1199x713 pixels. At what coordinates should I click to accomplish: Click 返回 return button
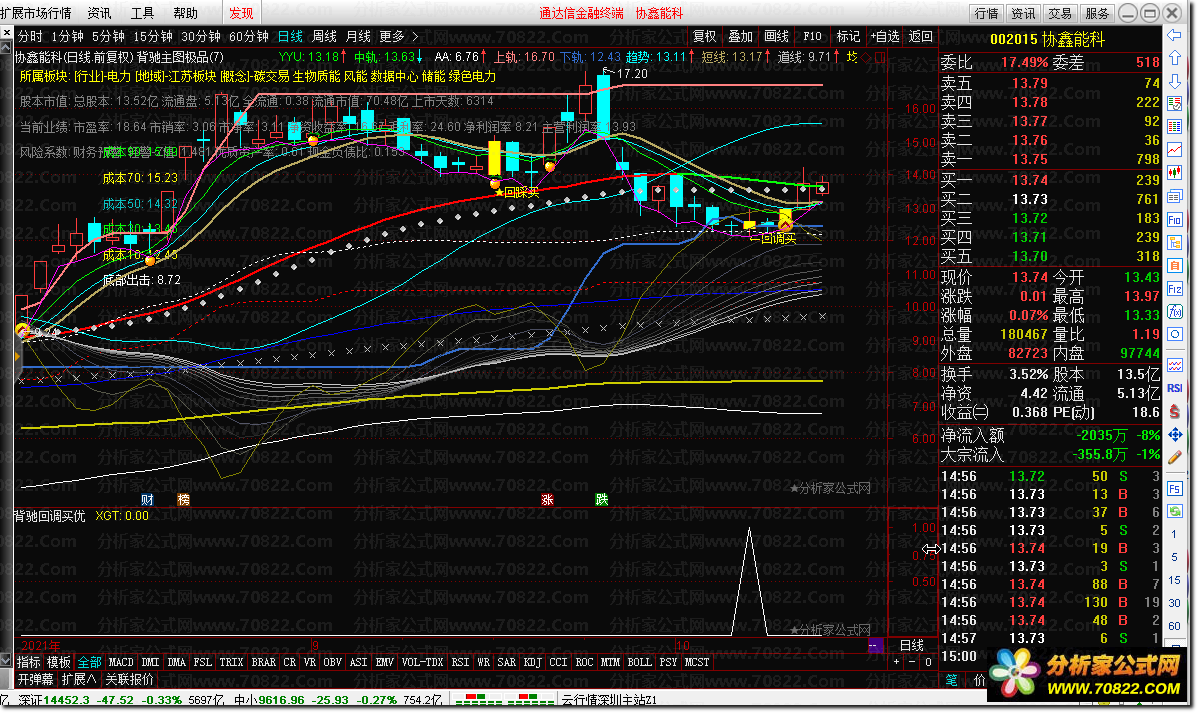coord(921,36)
